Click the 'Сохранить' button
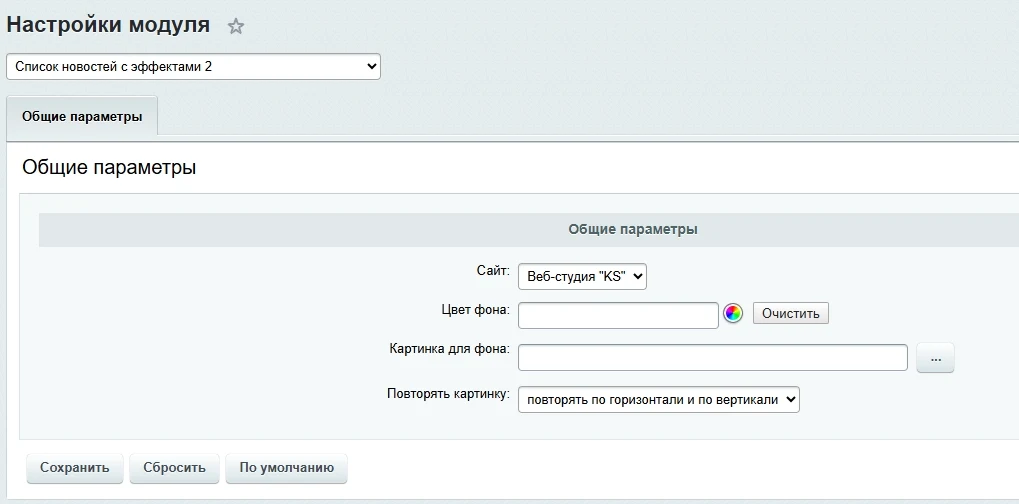This screenshot has width=1019, height=504. click(75, 468)
